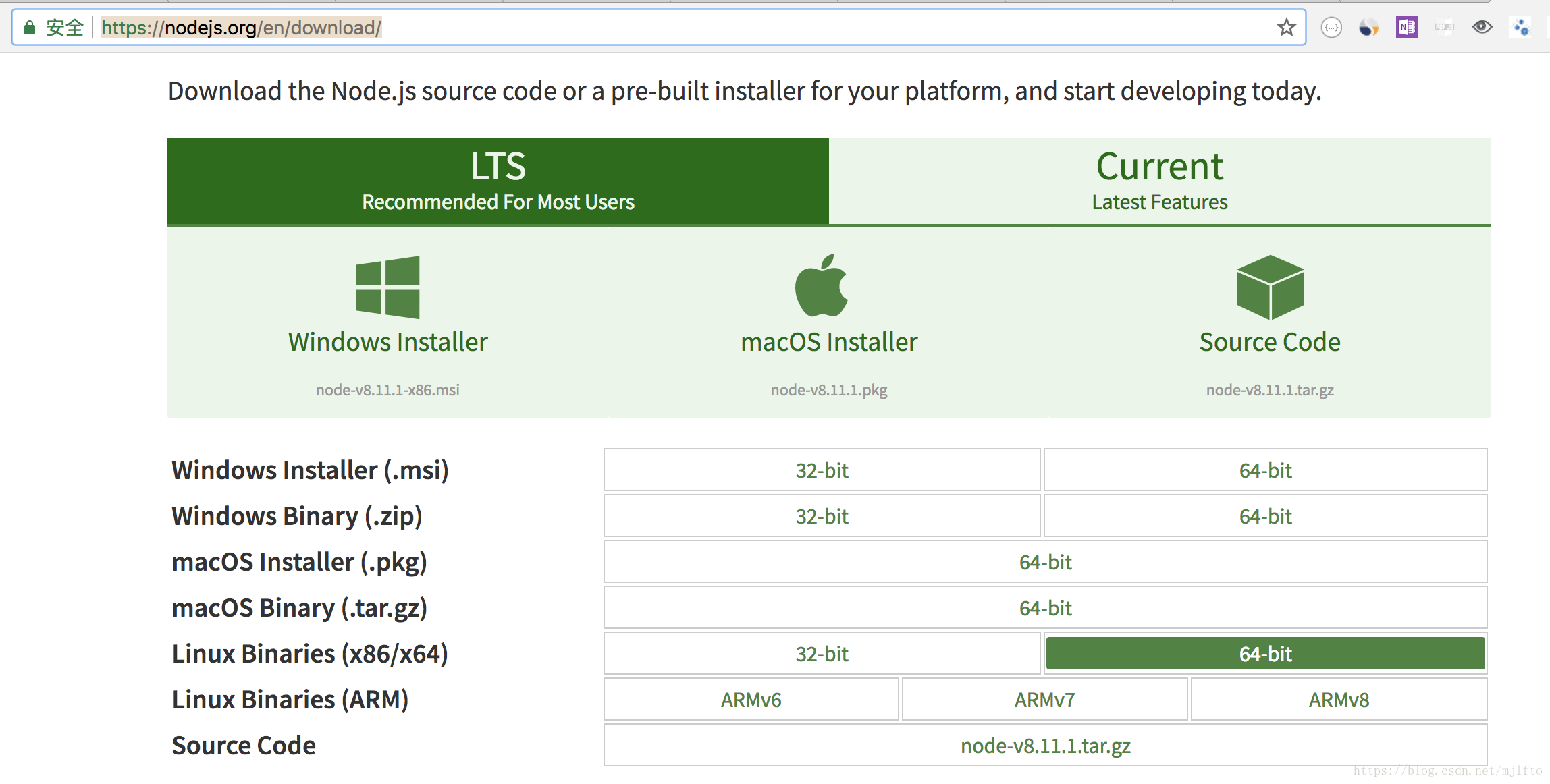Download Linux Binaries (x86/x64) 32-bit
The height and width of the screenshot is (784, 1550).
(822, 654)
